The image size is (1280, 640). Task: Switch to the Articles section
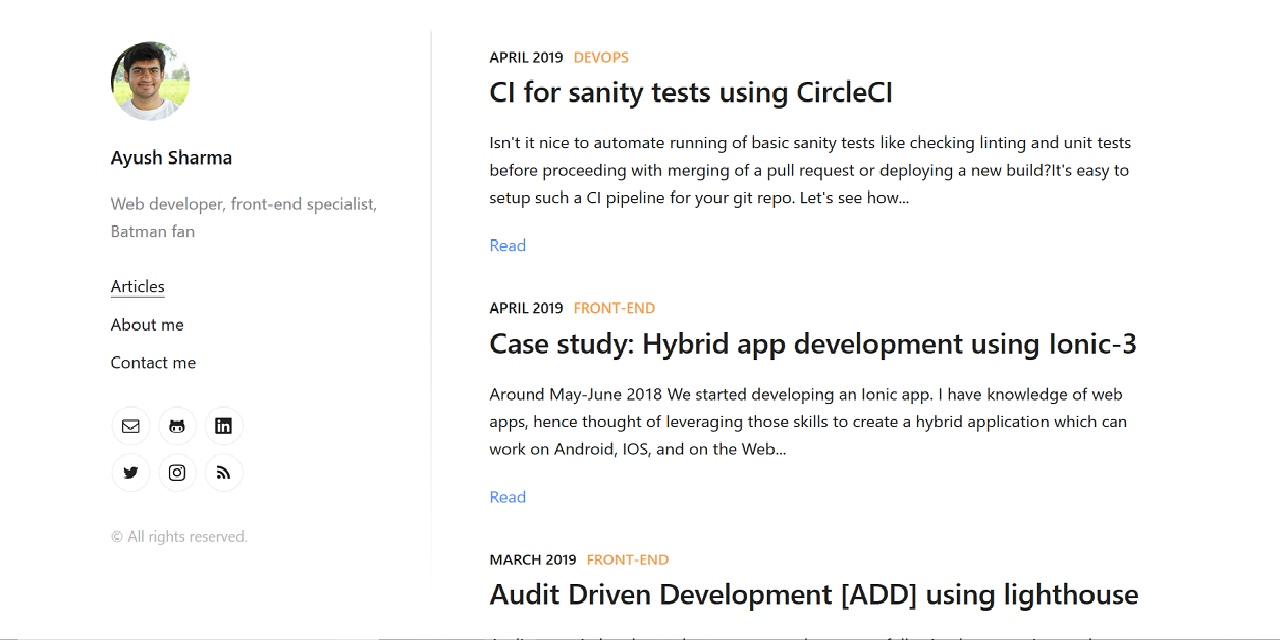(137, 287)
